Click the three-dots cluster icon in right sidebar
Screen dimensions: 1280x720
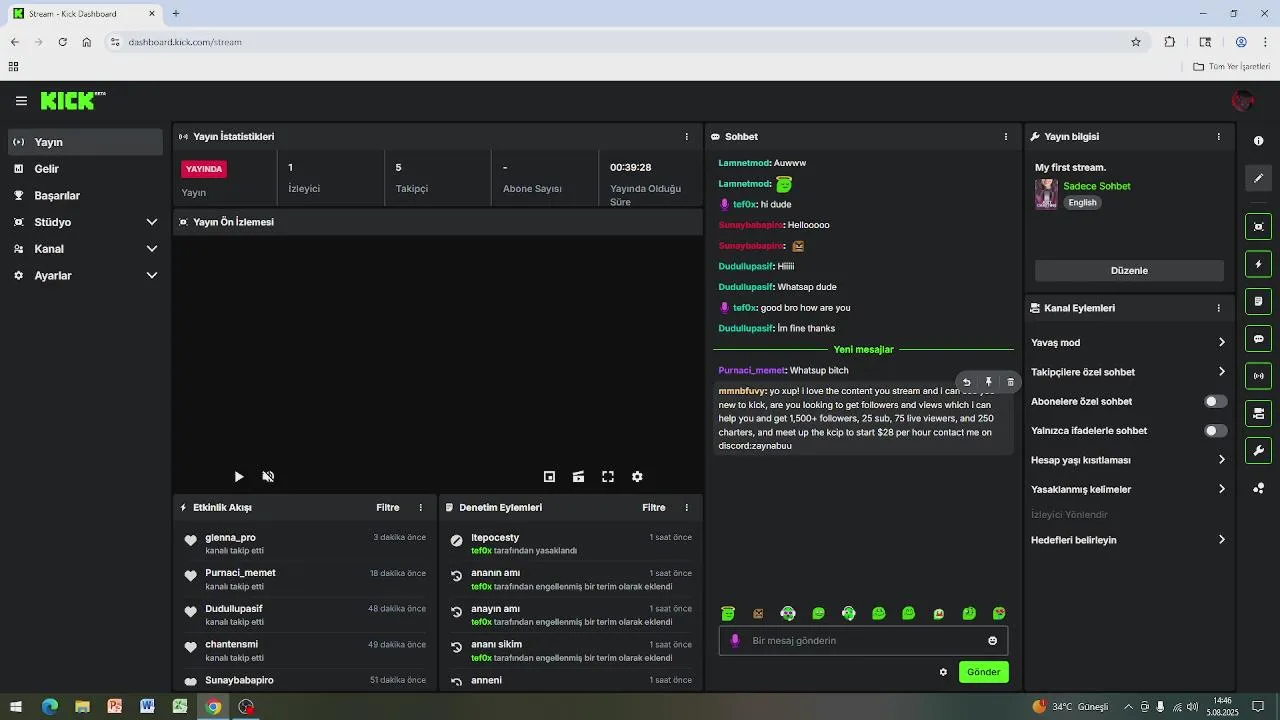[x=1258, y=488]
